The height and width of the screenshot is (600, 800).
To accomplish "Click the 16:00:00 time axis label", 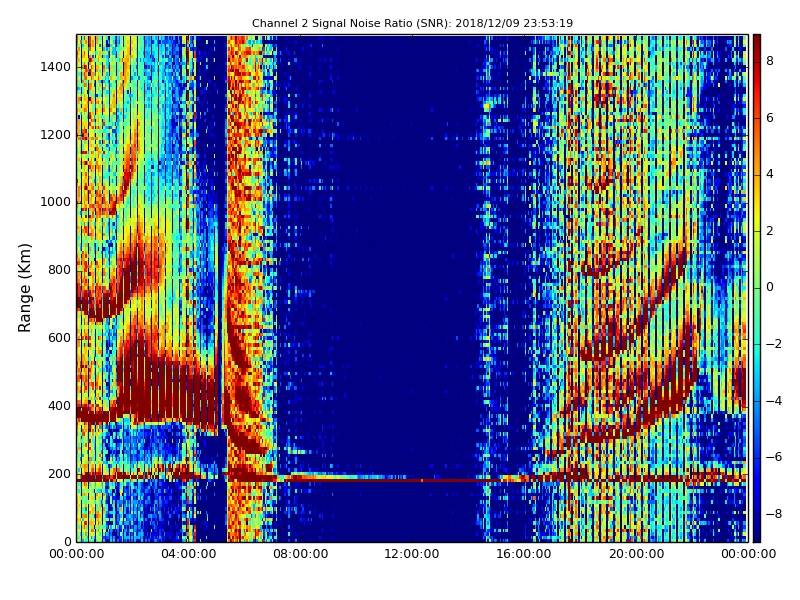I will (524, 554).
